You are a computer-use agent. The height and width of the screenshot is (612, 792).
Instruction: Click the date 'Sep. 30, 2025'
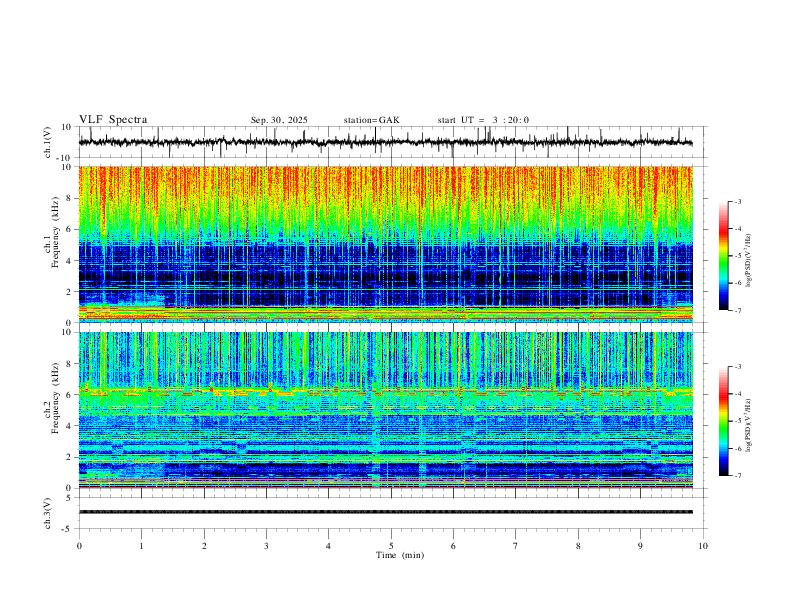pos(279,120)
